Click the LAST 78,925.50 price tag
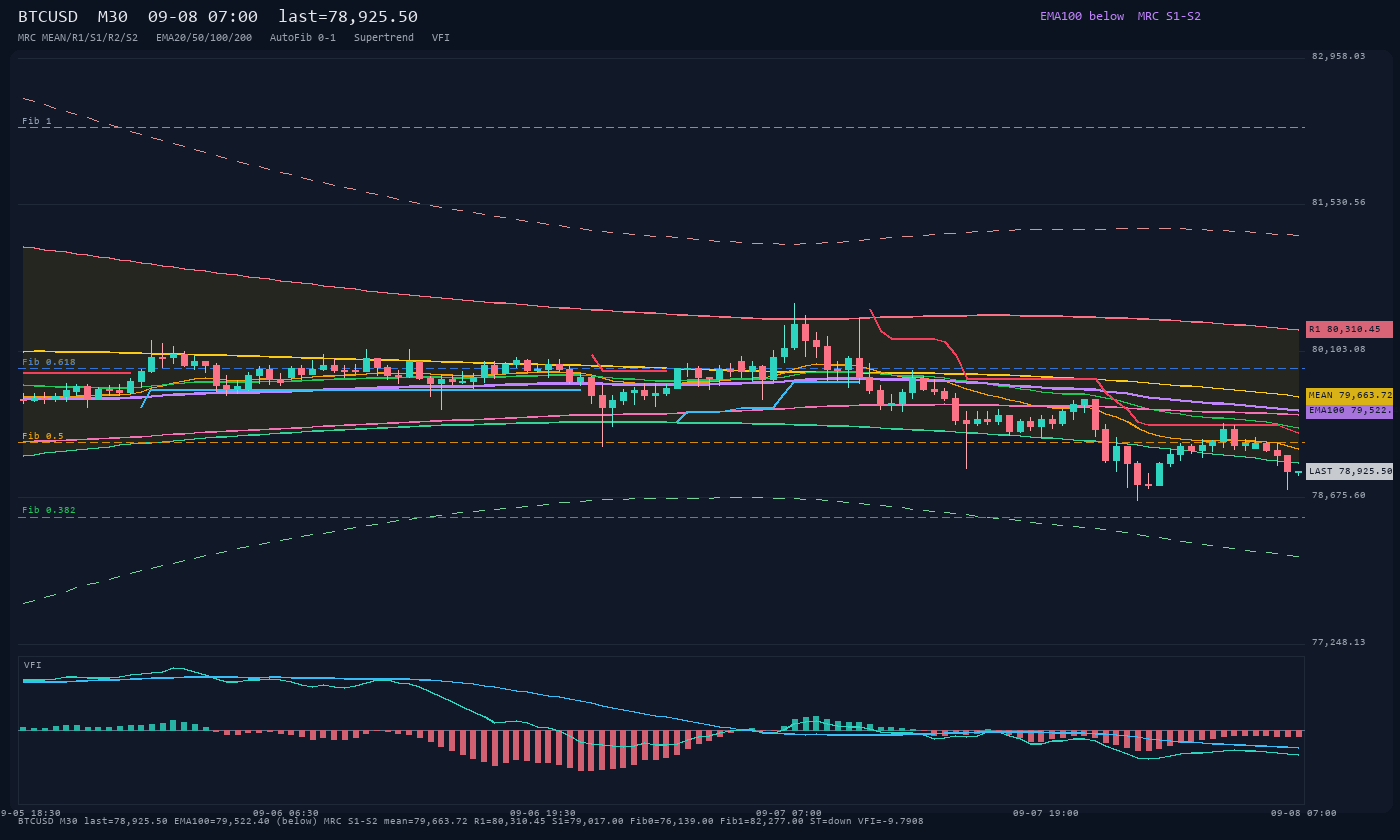1400x840 pixels. [x=1349, y=471]
